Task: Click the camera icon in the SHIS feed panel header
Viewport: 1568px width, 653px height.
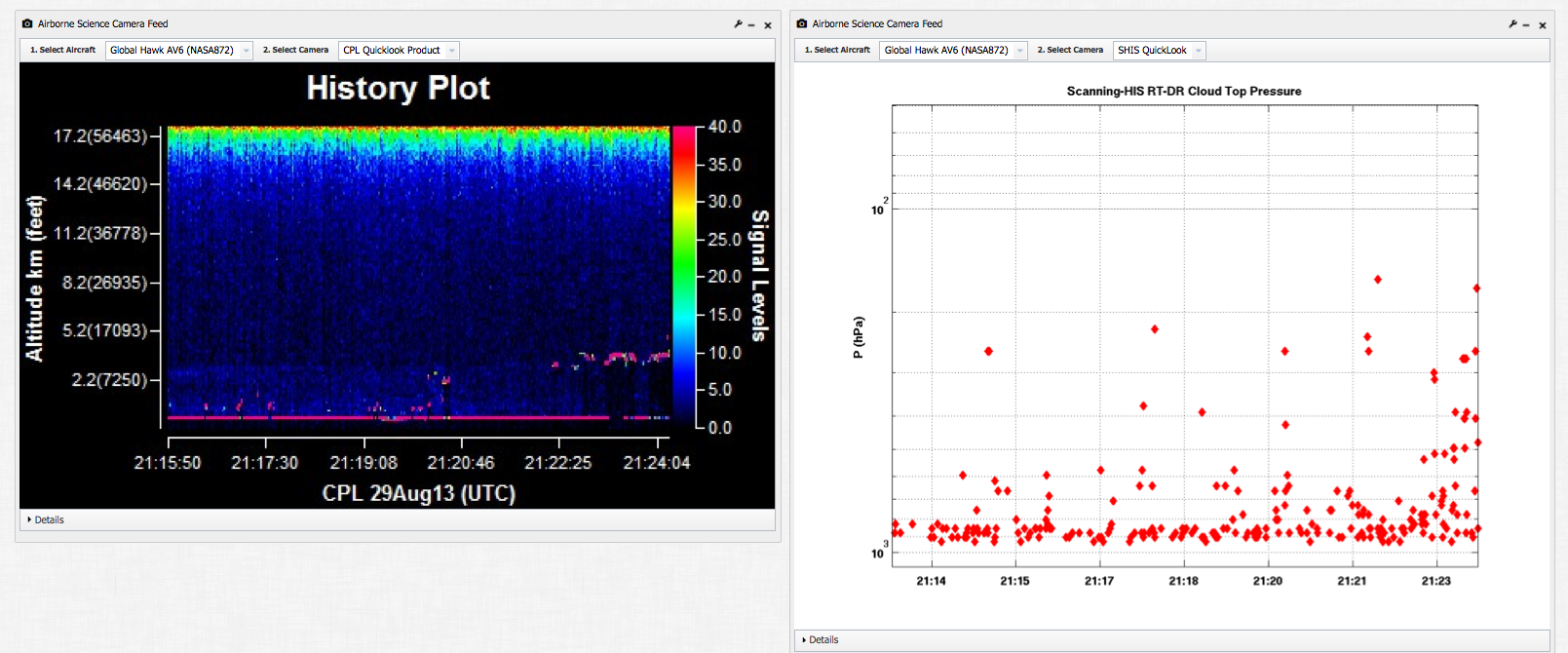Action: pyautogui.click(x=802, y=23)
